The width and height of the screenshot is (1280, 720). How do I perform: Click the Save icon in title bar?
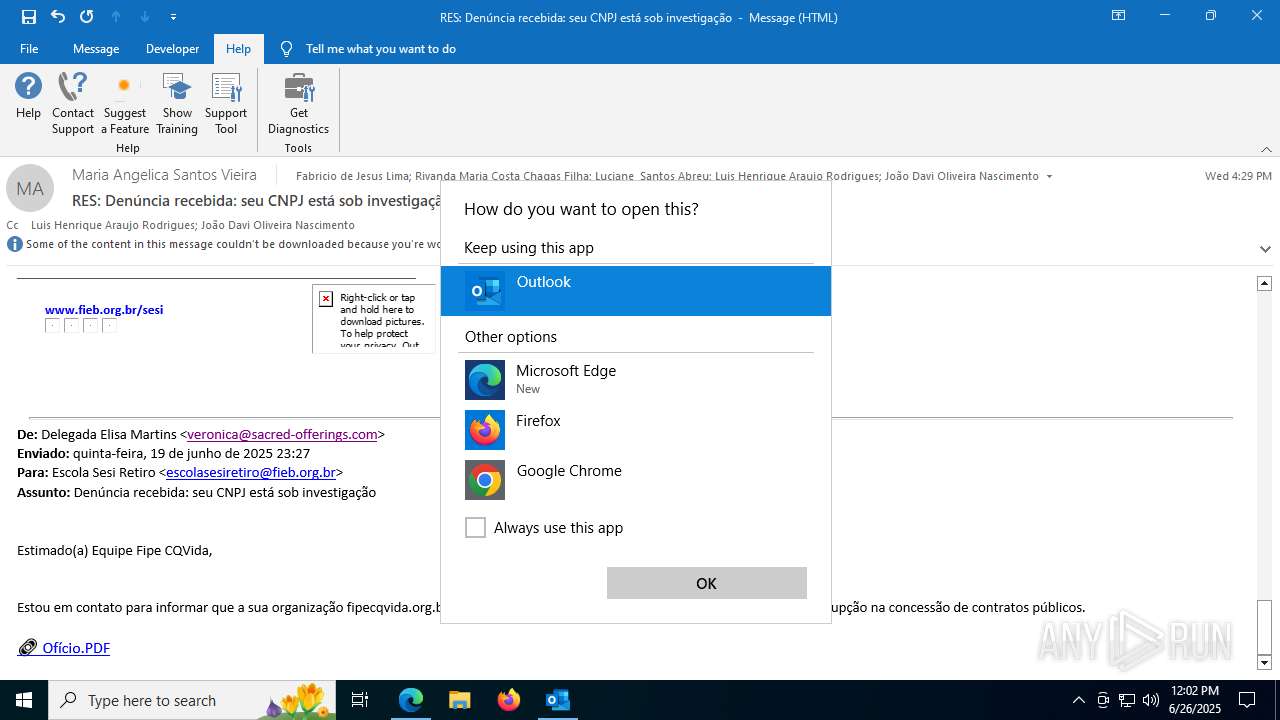click(29, 17)
